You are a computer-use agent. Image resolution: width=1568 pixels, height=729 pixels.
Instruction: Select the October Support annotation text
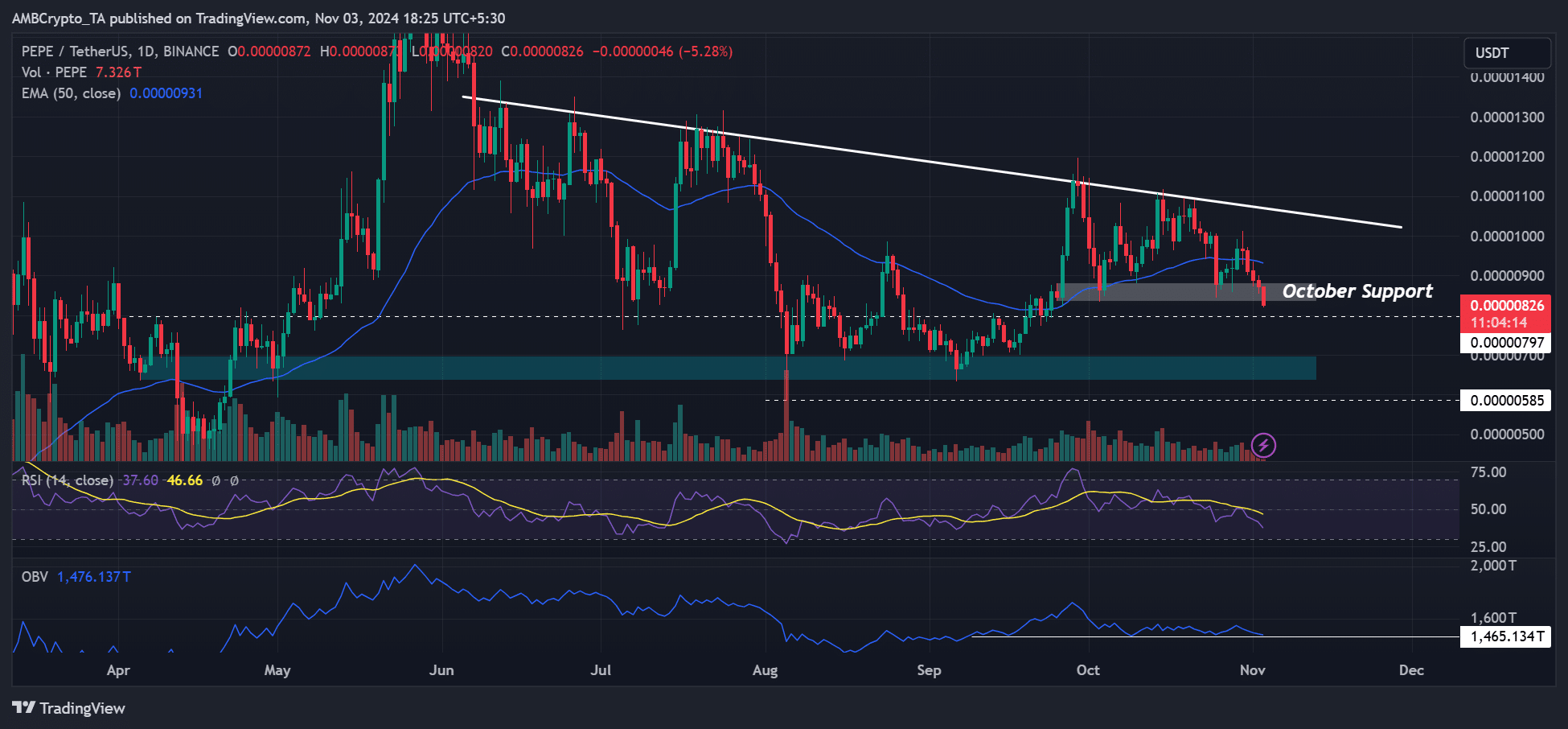[1357, 291]
